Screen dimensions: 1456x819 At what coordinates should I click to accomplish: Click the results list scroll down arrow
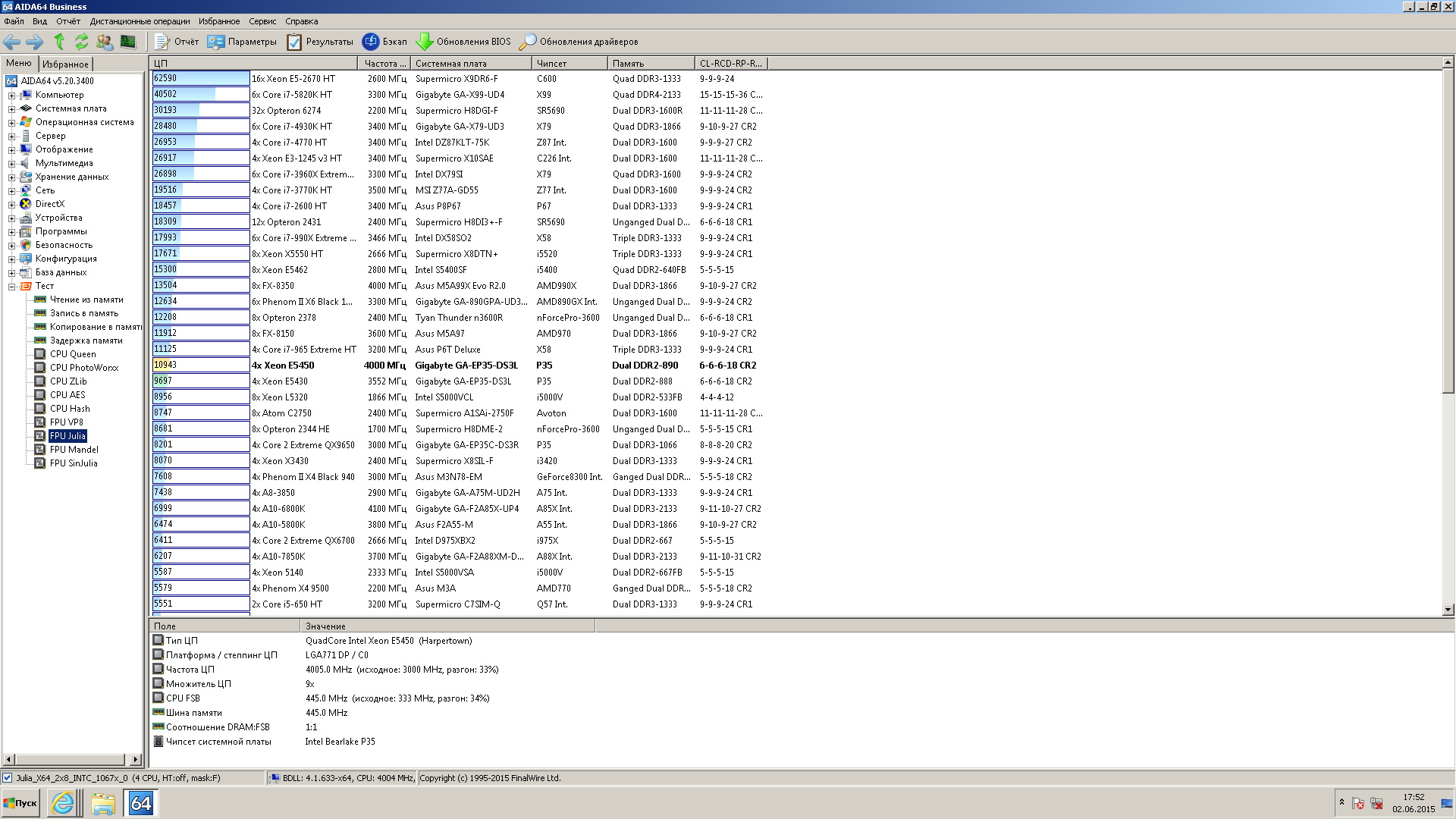[1448, 609]
